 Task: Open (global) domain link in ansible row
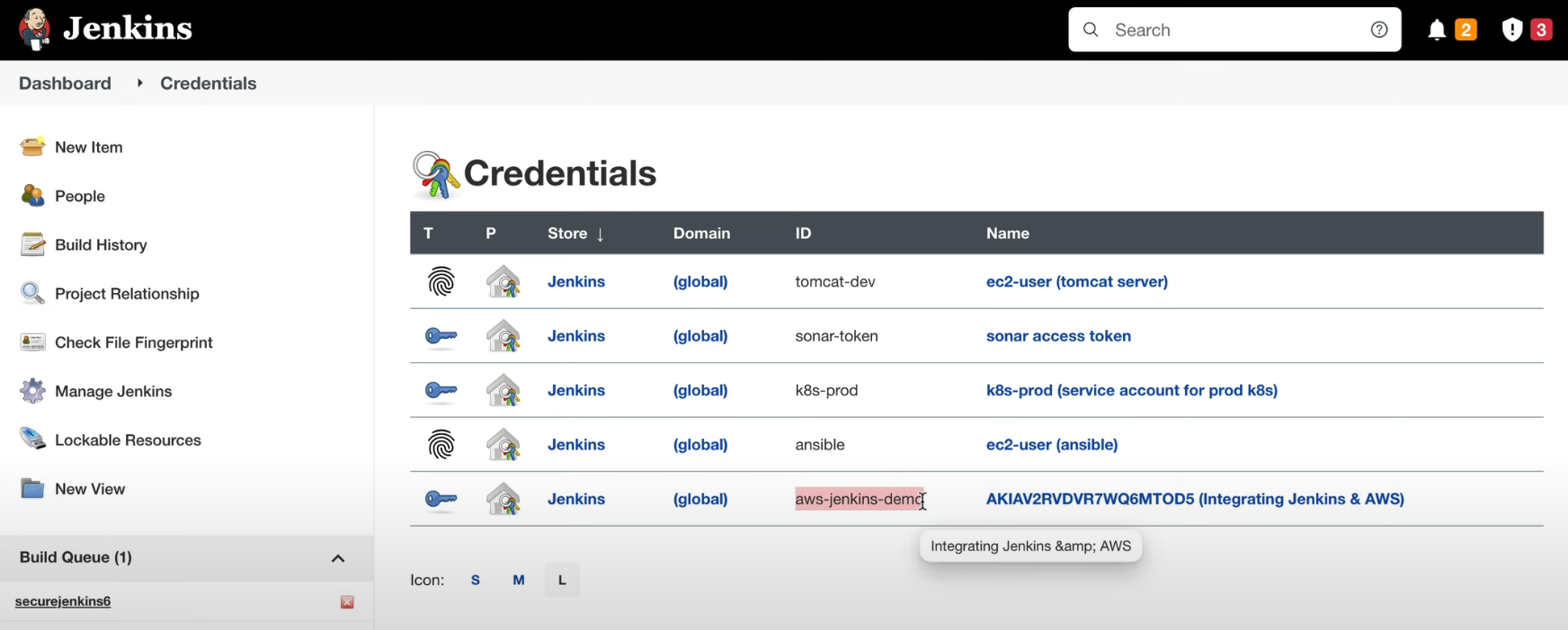[700, 445]
